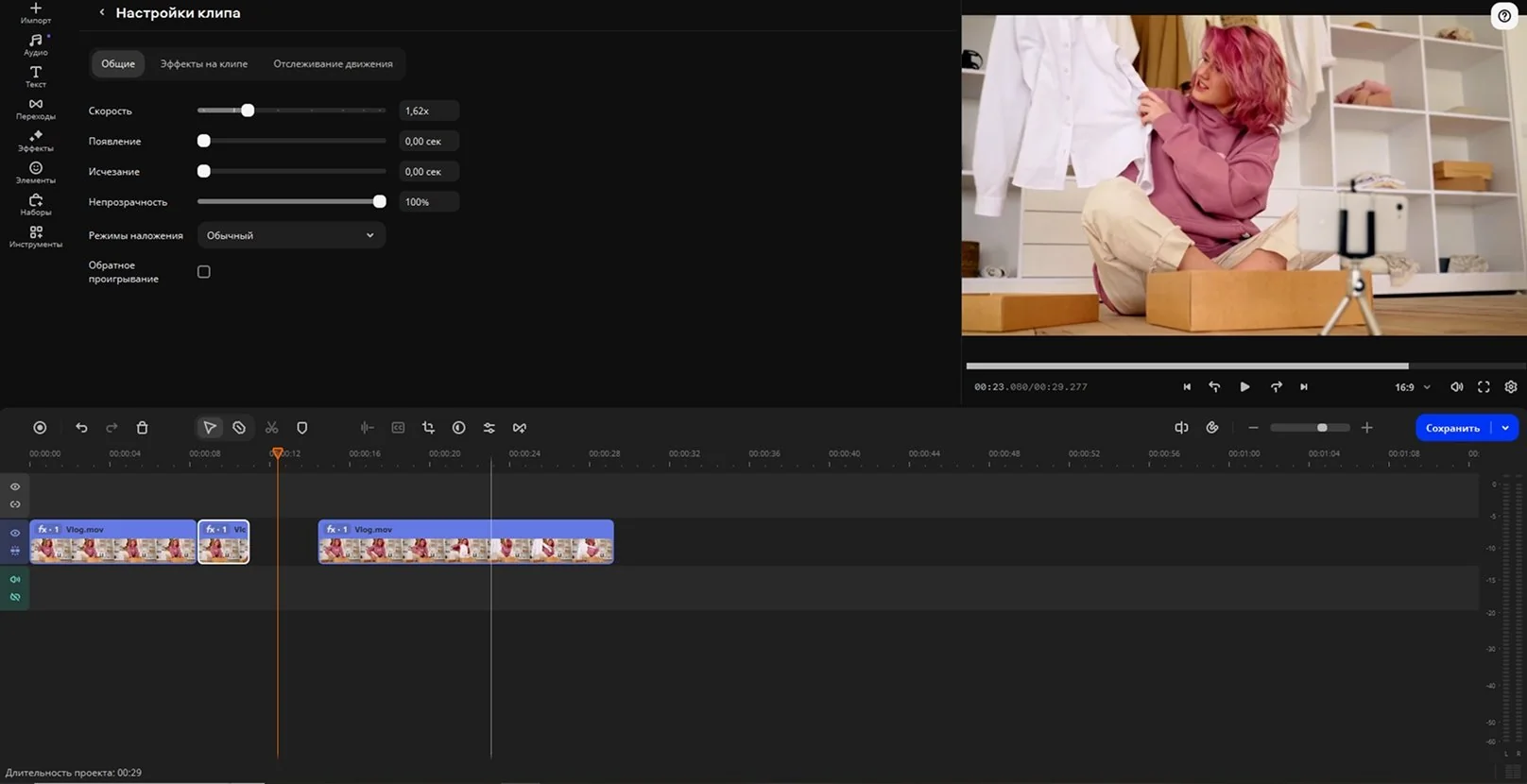The height and width of the screenshot is (784, 1527).
Task: Enable the reverse playback checkbox
Action: (203, 272)
